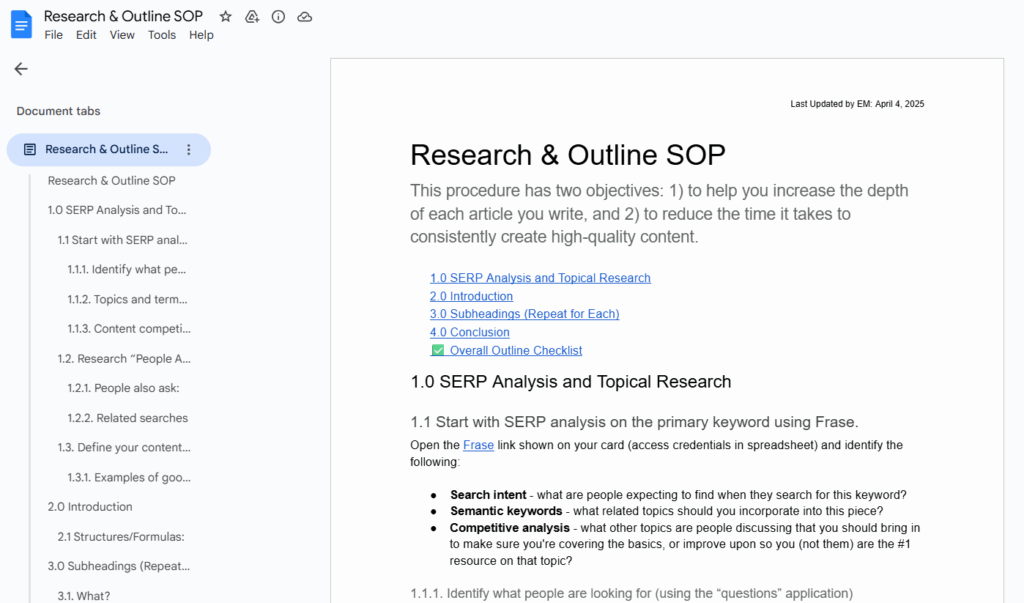1024x603 pixels.
Task: Open the Google Docs home logo
Action: [x=21, y=24]
